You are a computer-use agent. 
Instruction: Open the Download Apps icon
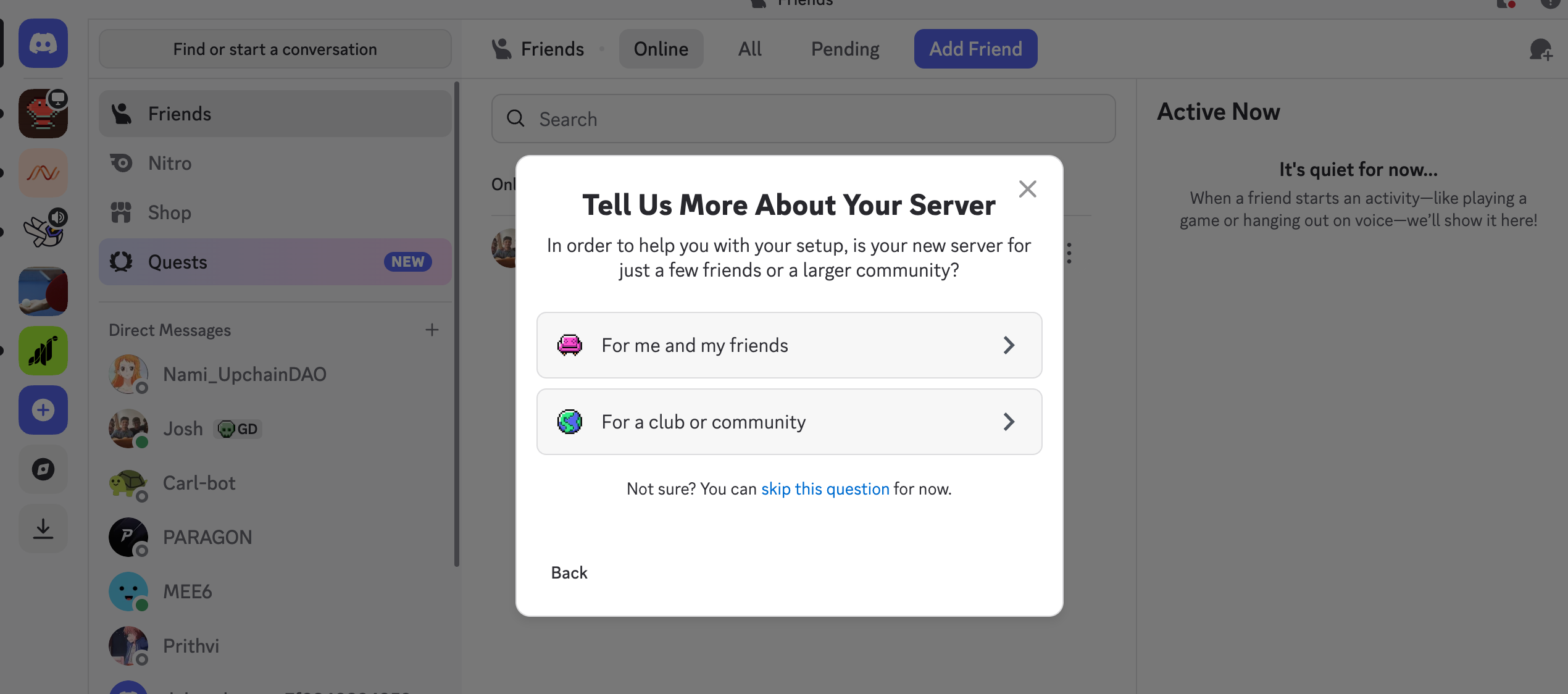click(x=43, y=529)
